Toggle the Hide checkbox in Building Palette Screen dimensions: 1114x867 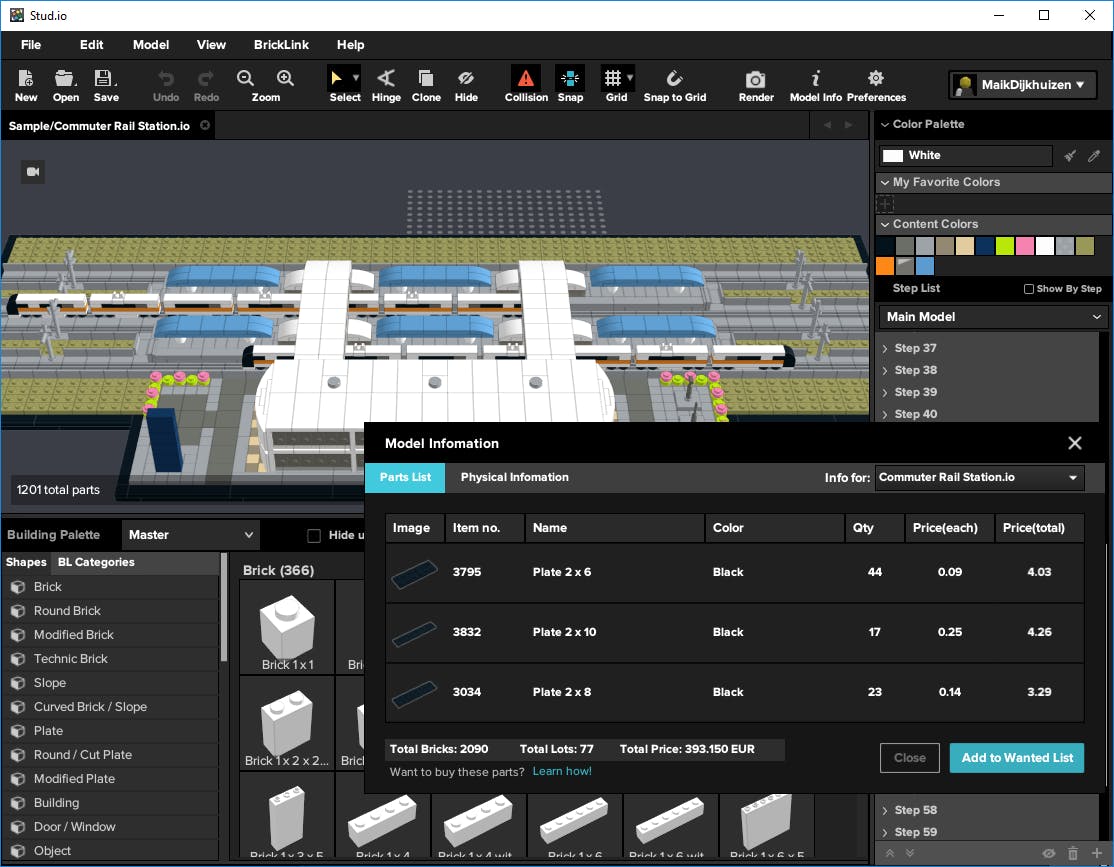point(314,535)
